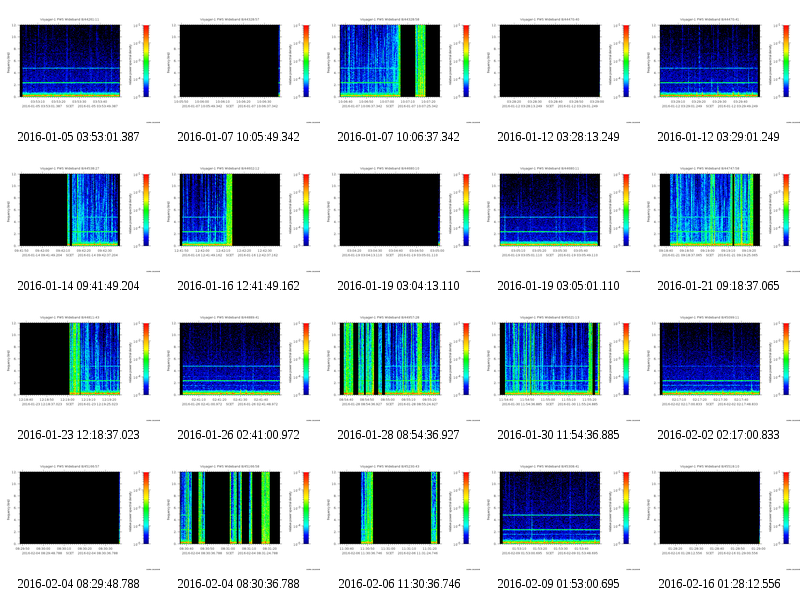Click the caption text 2016-02-06 11:30:36.746
The height and width of the screenshot is (596, 800).
(399, 584)
